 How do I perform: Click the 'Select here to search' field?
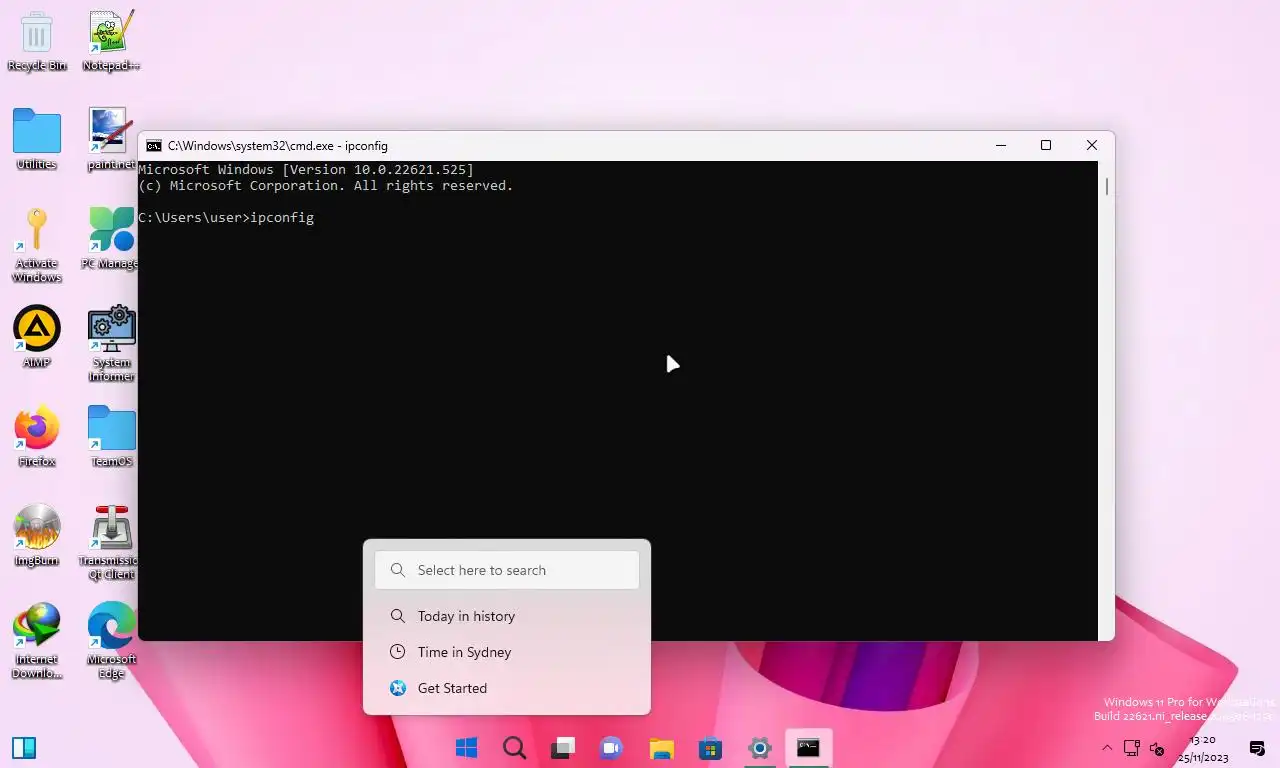pos(507,570)
